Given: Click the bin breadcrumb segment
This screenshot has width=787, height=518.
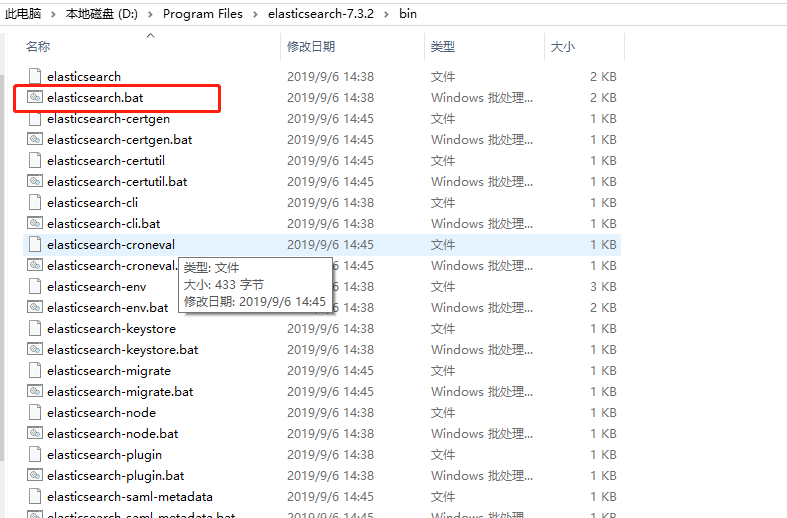Looking at the screenshot, I should (x=408, y=14).
